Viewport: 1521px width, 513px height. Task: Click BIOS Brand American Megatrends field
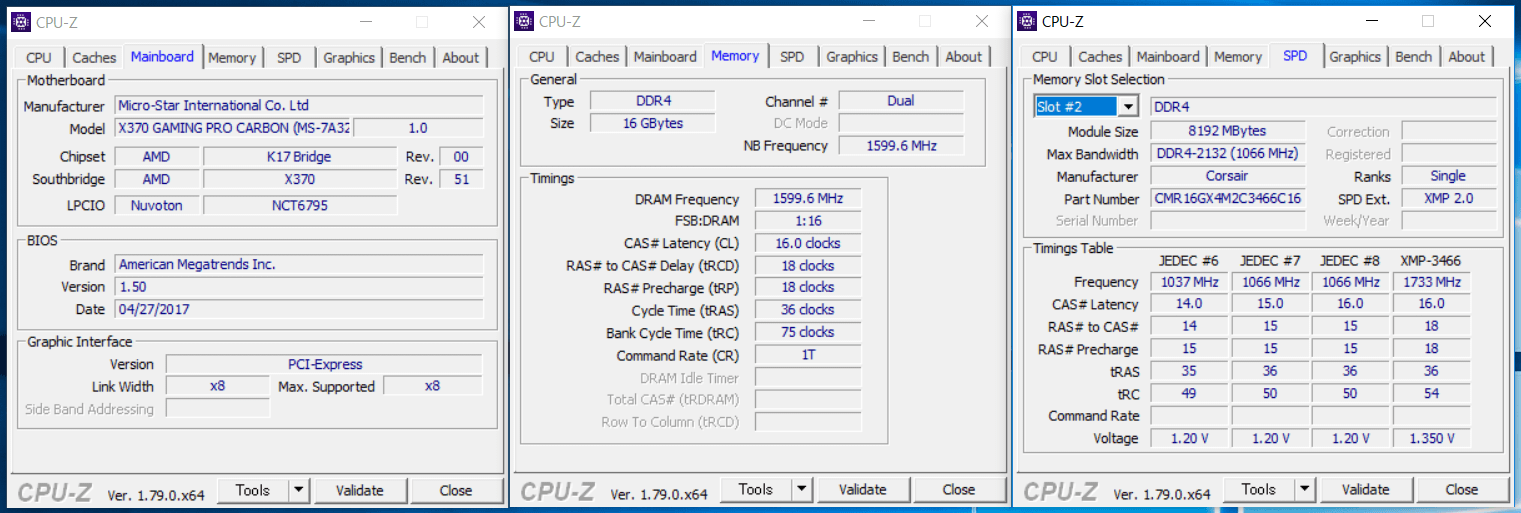299,265
